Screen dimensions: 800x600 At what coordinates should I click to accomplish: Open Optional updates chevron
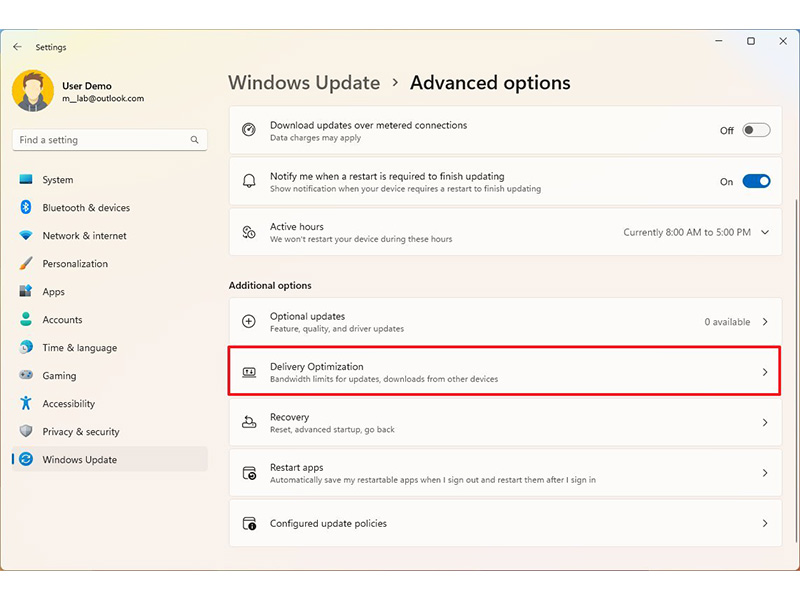tap(765, 321)
